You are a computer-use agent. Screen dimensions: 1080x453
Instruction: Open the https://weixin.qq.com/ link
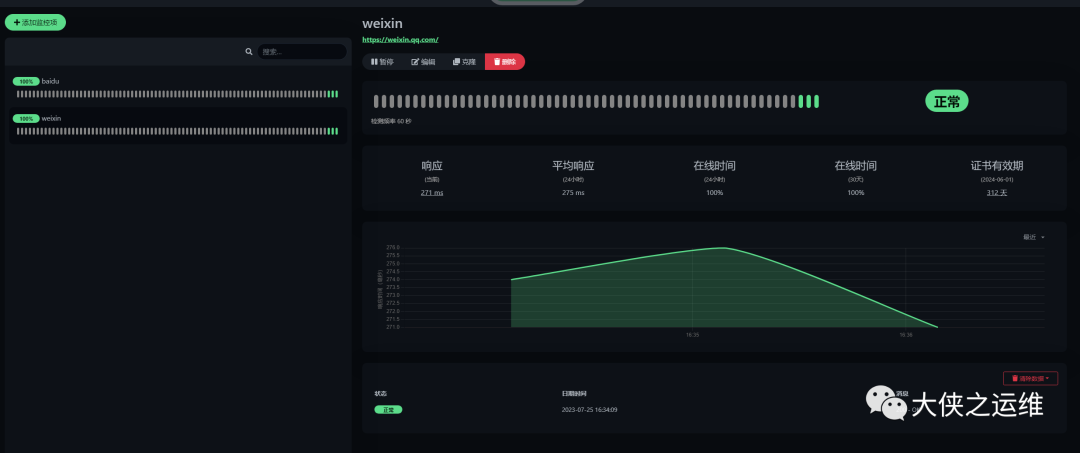(x=400, y=40)
